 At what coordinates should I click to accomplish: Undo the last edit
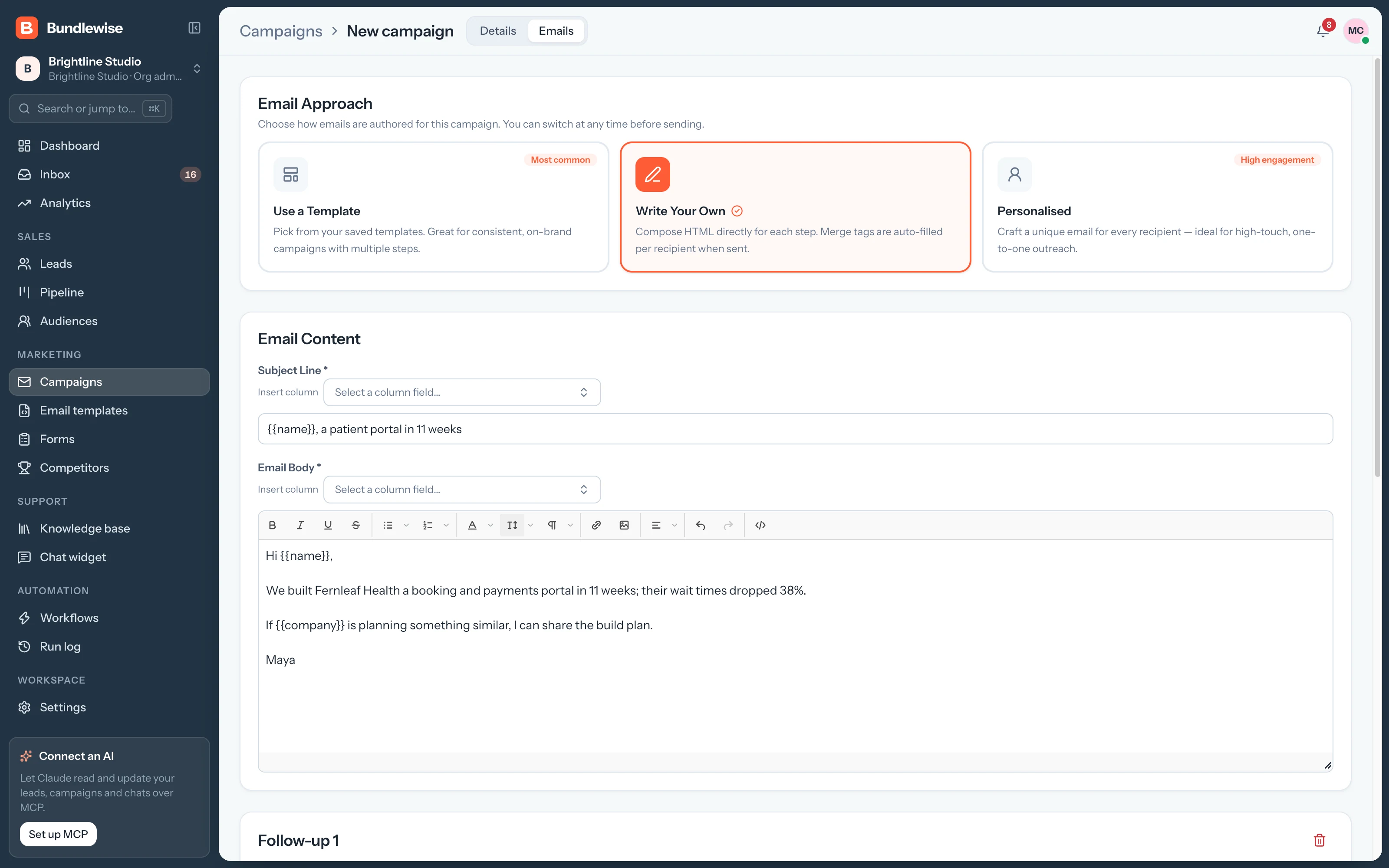(700, 525)
